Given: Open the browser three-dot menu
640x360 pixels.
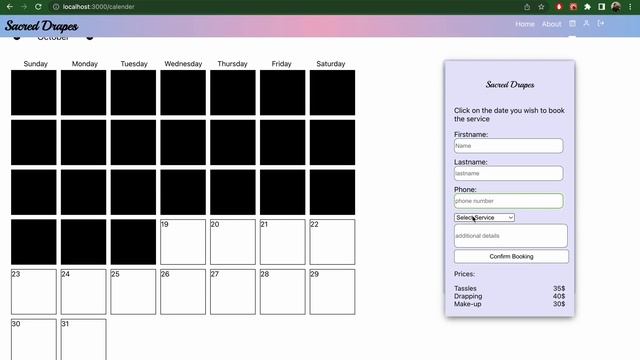Looking at the screenshot, I should [x=630, y=7].
